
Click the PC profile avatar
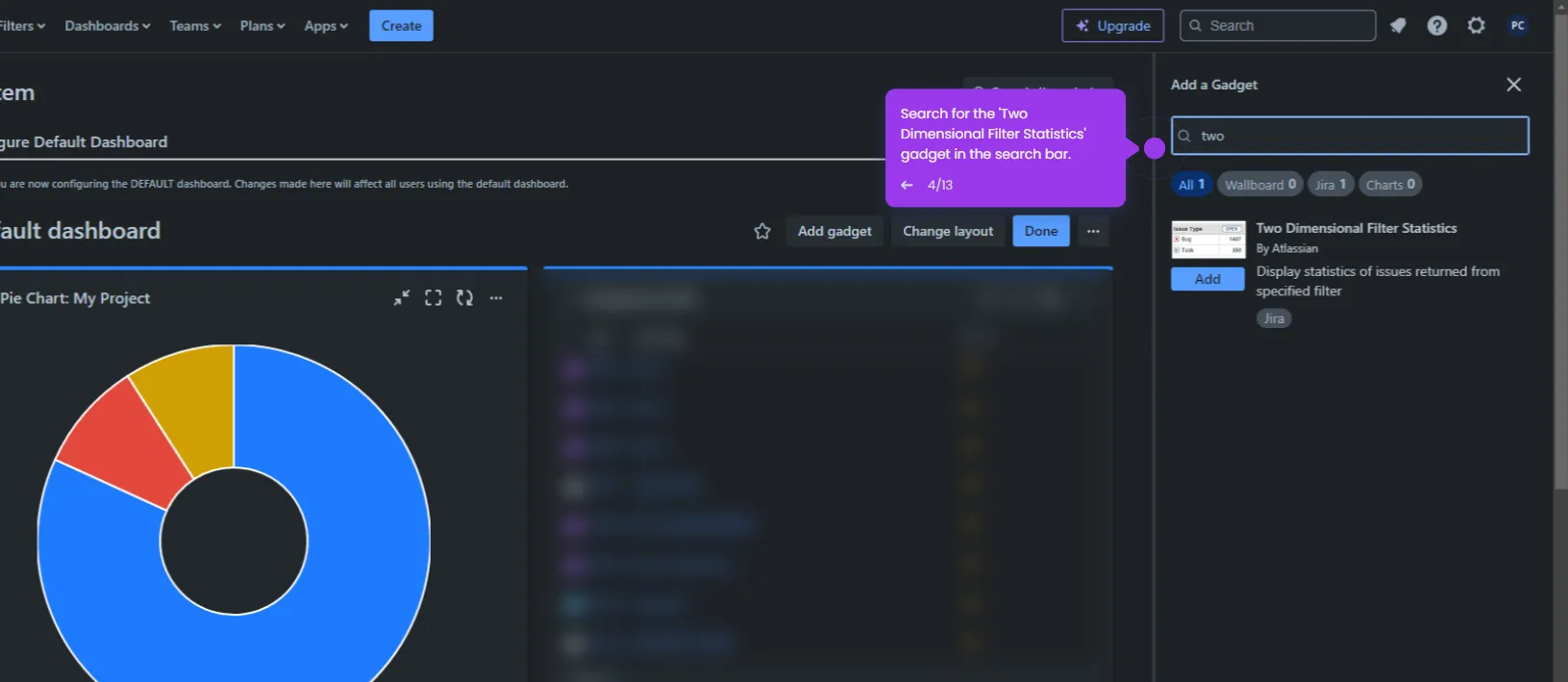(1518, 26)
